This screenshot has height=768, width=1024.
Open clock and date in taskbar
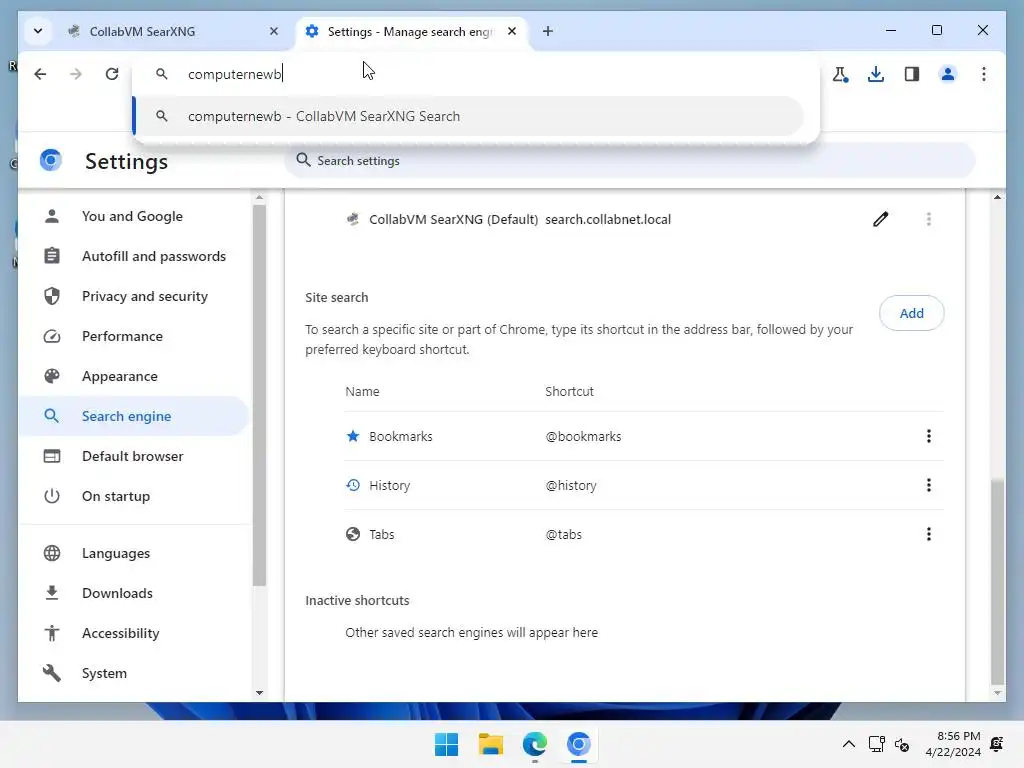pos(953,744)
